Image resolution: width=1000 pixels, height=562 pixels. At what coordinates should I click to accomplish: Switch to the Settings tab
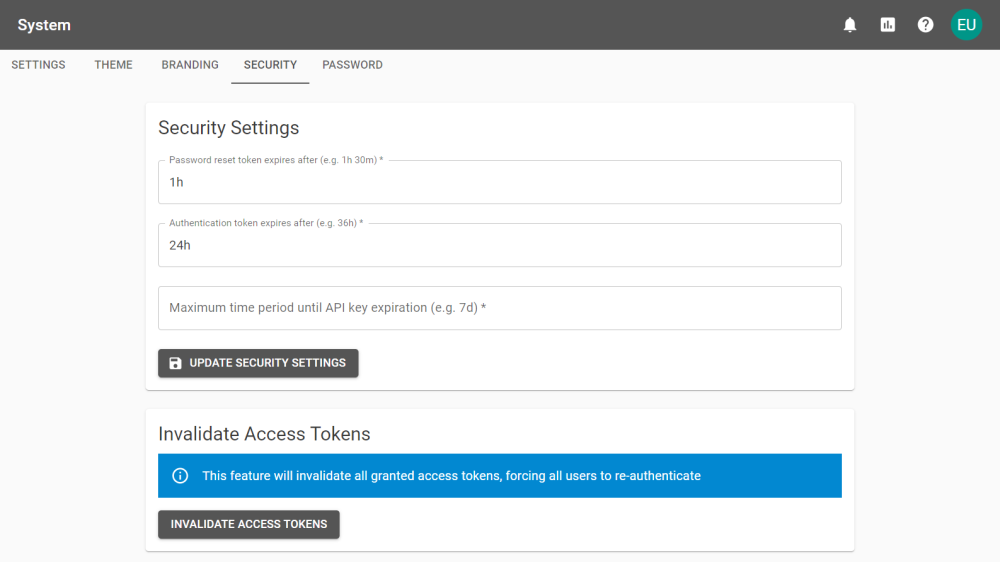click(38, 65)
